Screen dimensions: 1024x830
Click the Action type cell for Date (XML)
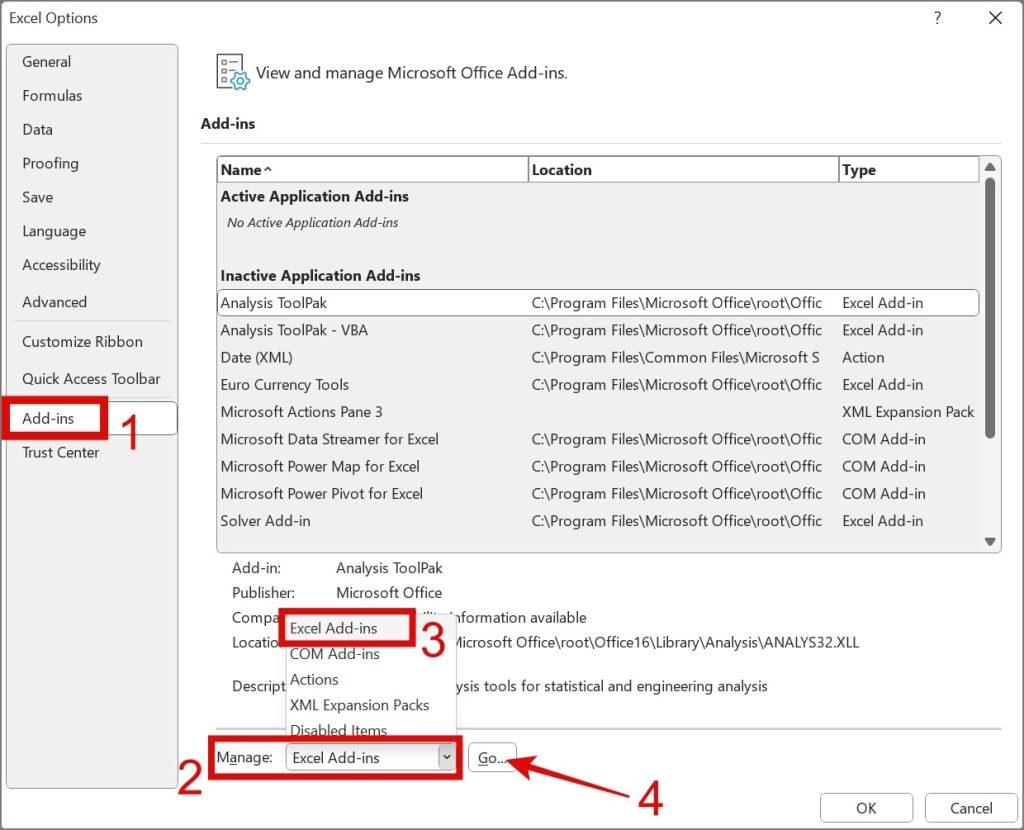(x=863, y=358)
